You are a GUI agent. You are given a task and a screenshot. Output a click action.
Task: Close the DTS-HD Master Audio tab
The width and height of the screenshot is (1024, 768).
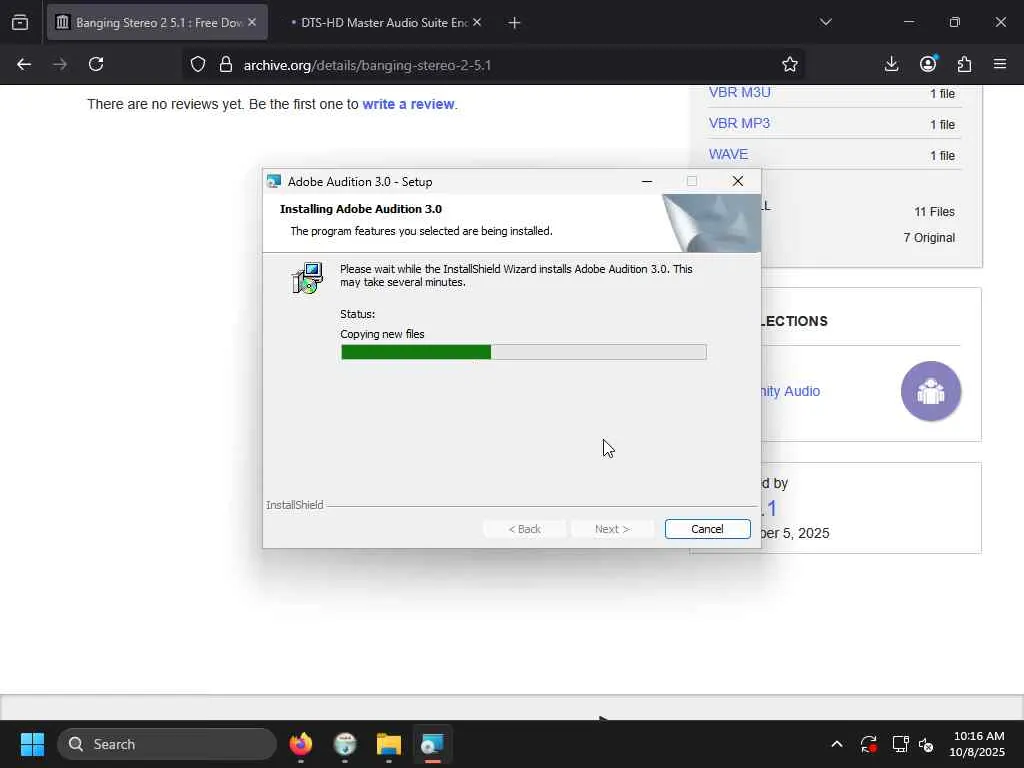click(477, 22)
